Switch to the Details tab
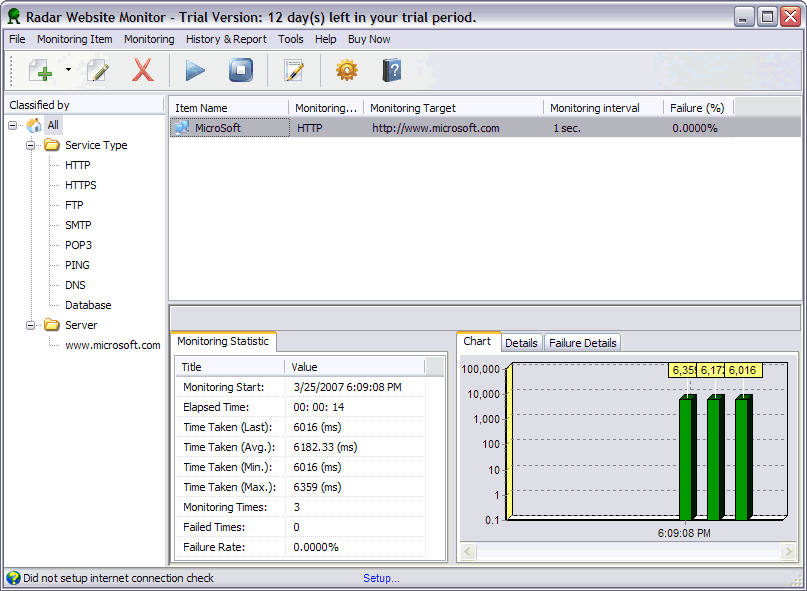807x591 pixels. click(521, 342)
